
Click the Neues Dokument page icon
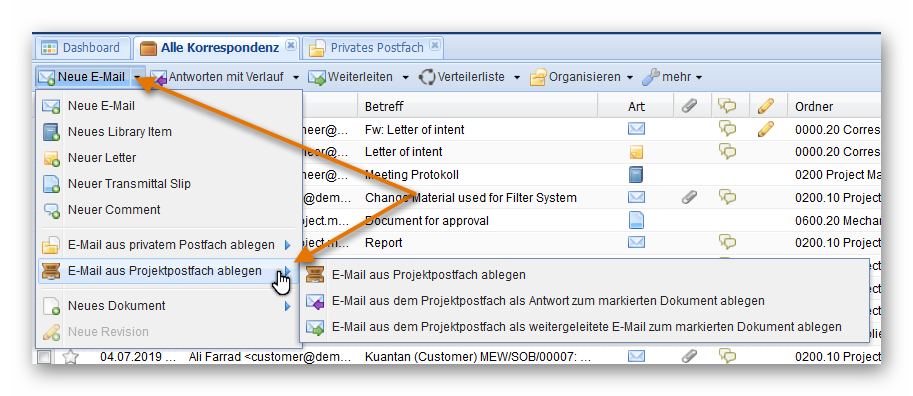click(51, 306)
